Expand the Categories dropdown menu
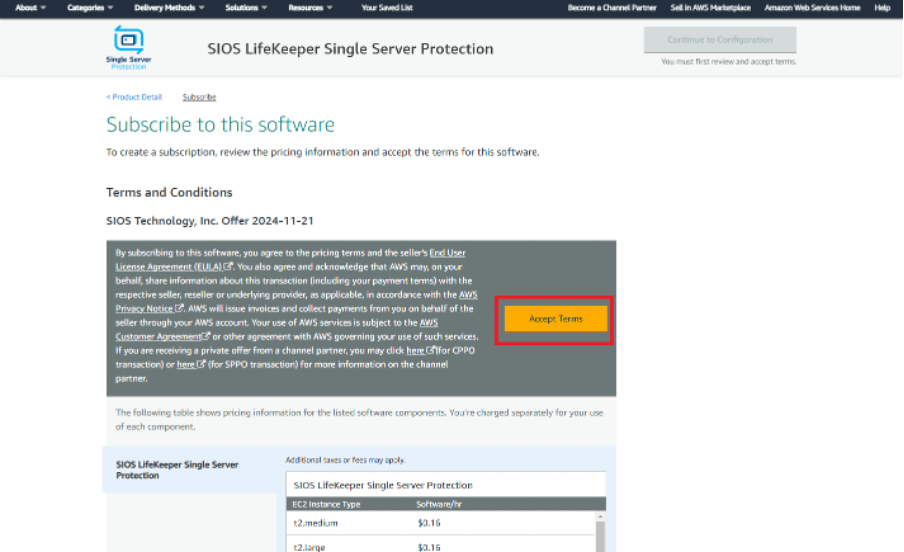 point(90,7)
